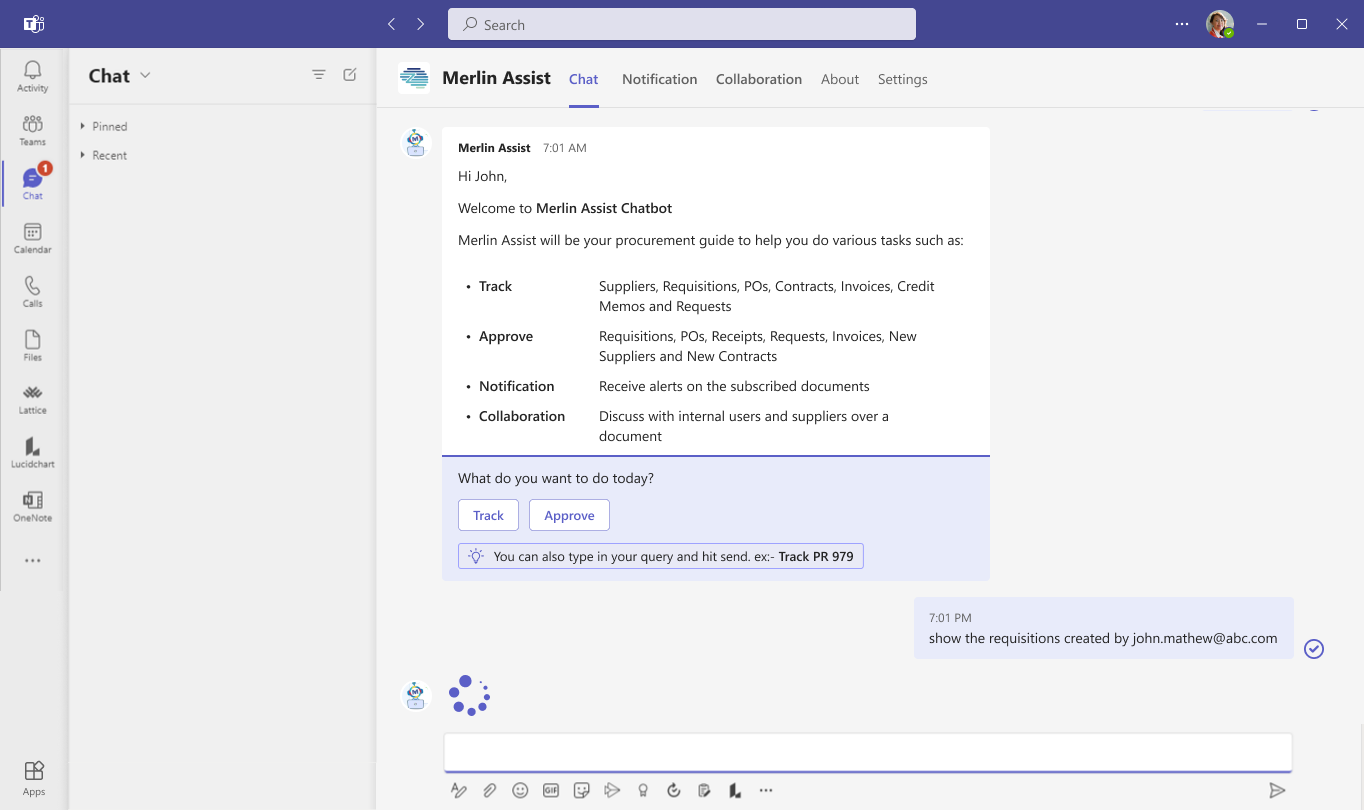Click the Track button
Screen dimensions: 1364x810
point(489,515)
